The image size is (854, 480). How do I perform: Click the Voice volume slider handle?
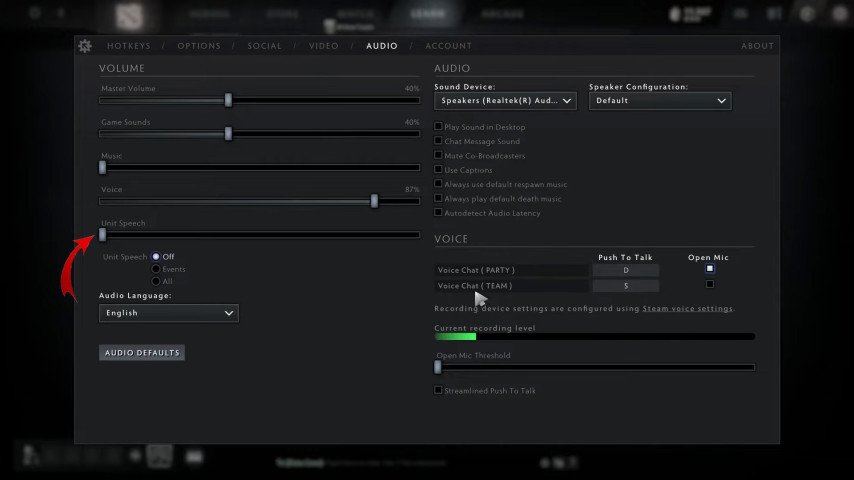click(x=374, y=201)
